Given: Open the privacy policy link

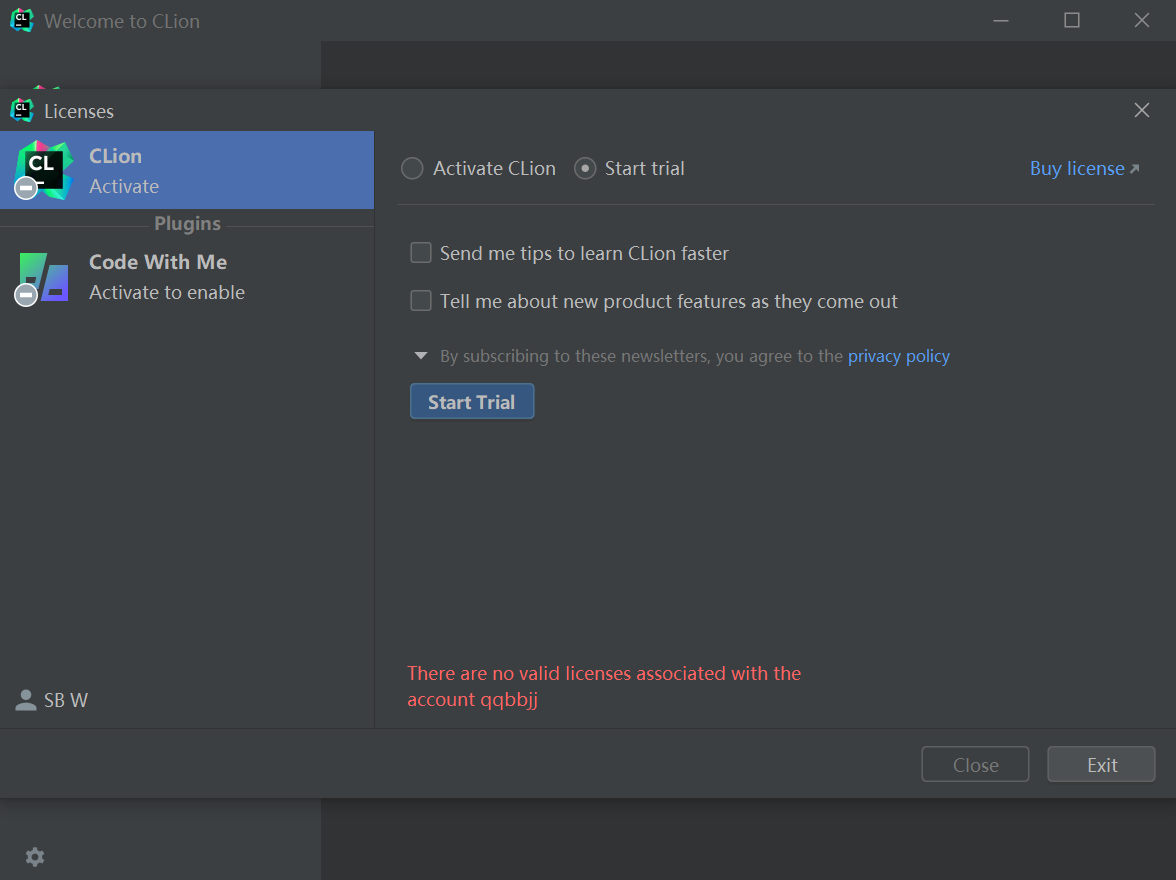Looking at the screenshot, I should click(898, 356).
